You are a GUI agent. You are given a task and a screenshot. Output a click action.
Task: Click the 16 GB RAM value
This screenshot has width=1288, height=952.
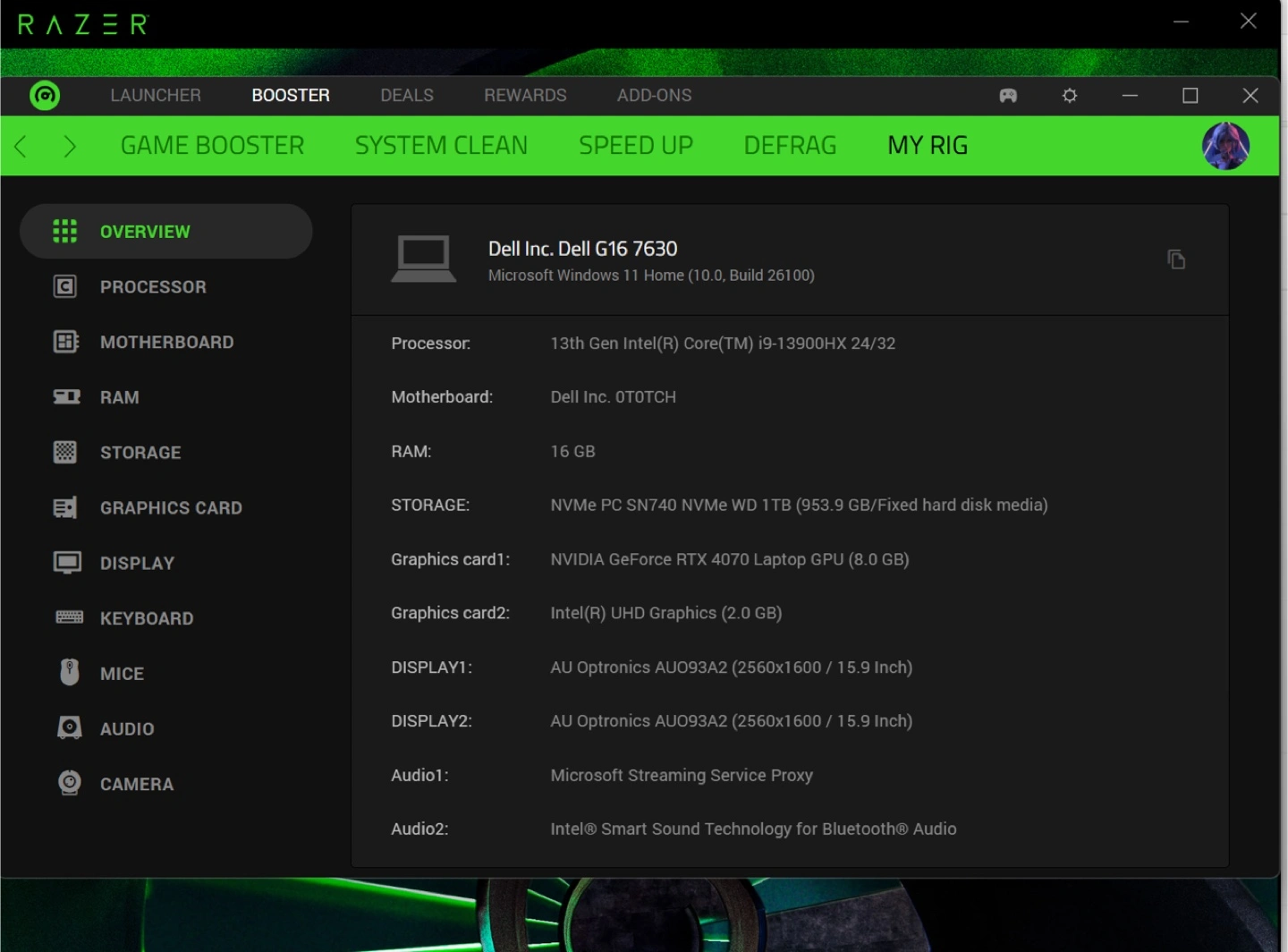coord(572,452)
